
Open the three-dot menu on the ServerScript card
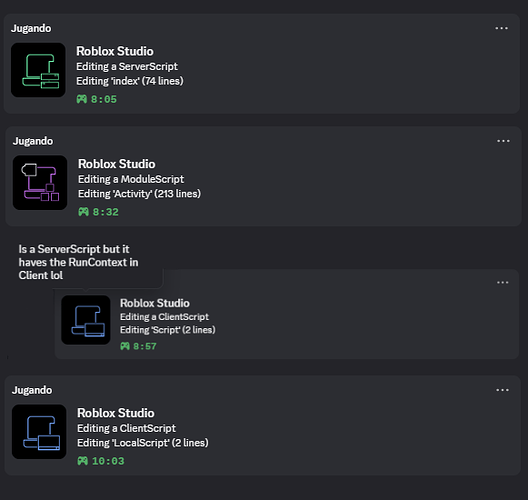coord(501,28)
